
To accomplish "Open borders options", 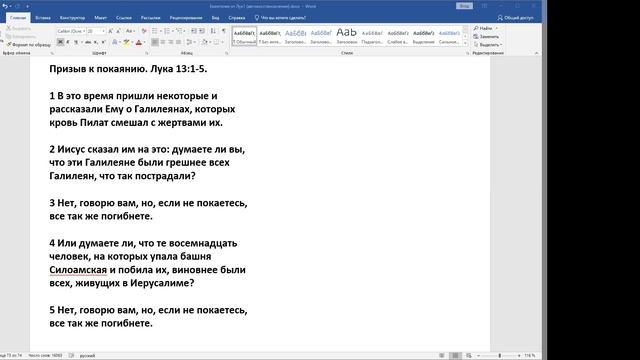I will (x=217, y=42).
